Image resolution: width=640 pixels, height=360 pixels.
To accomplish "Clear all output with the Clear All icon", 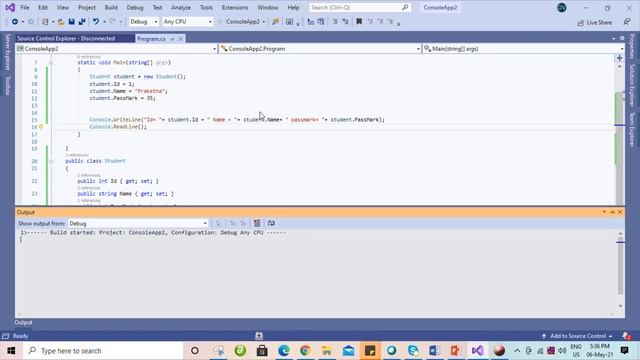I will [x=257, y=223].
